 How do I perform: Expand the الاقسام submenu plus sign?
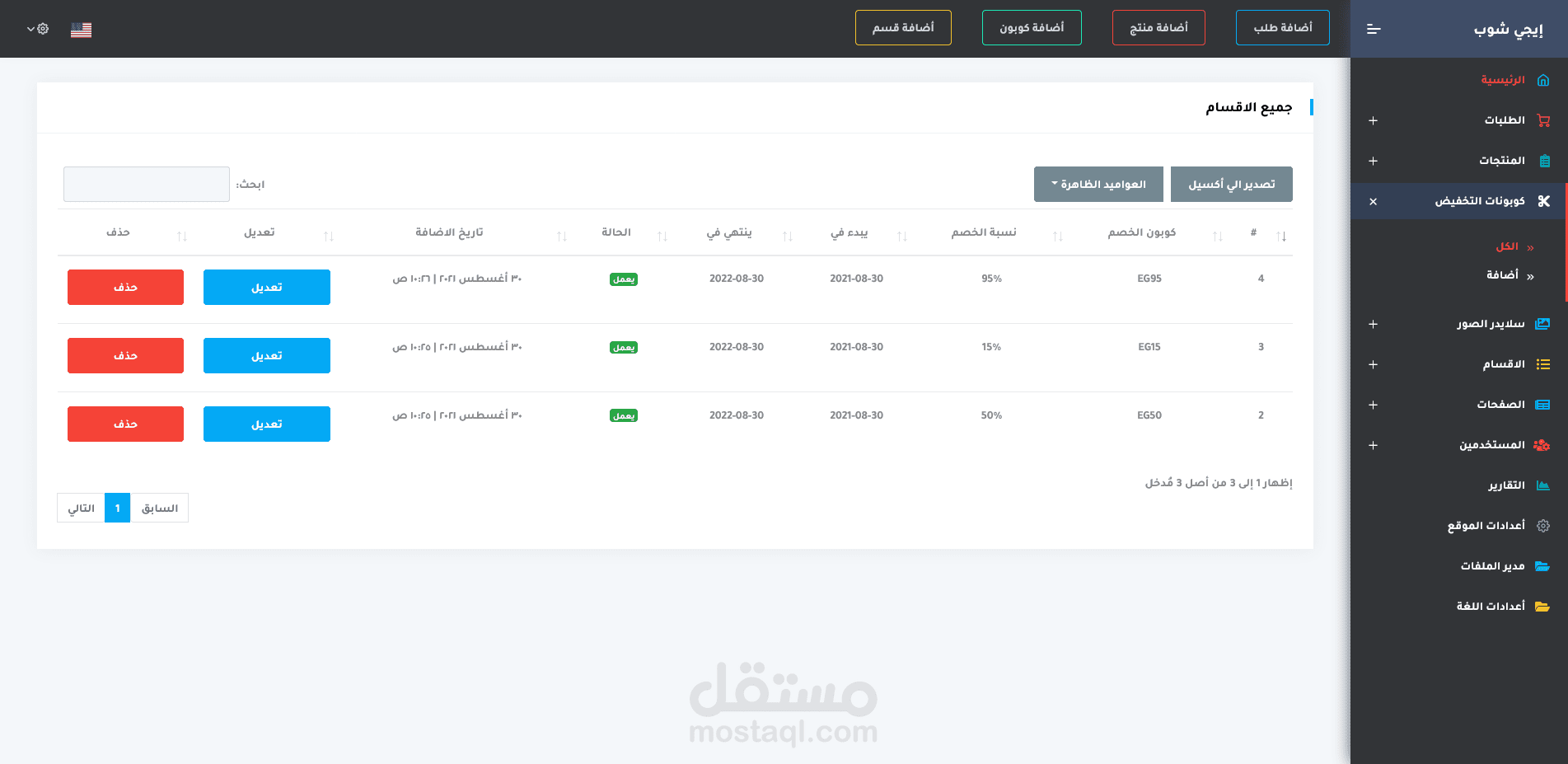coord(1373,364)
